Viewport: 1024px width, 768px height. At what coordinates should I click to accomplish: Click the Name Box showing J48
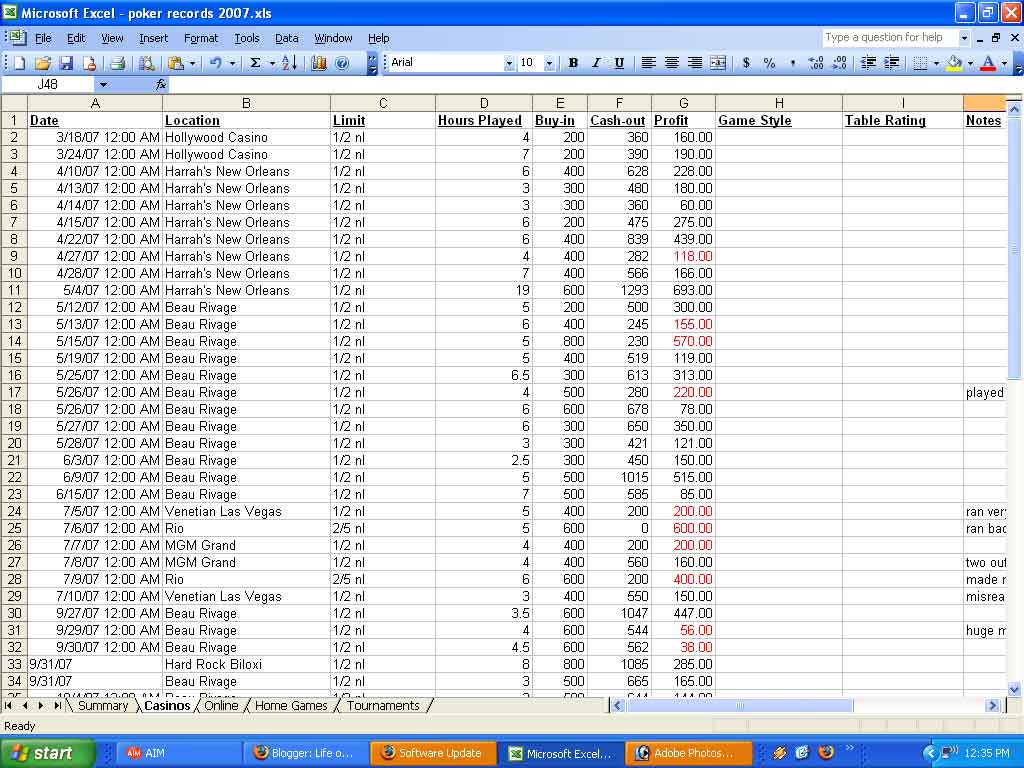click(48, 84)
